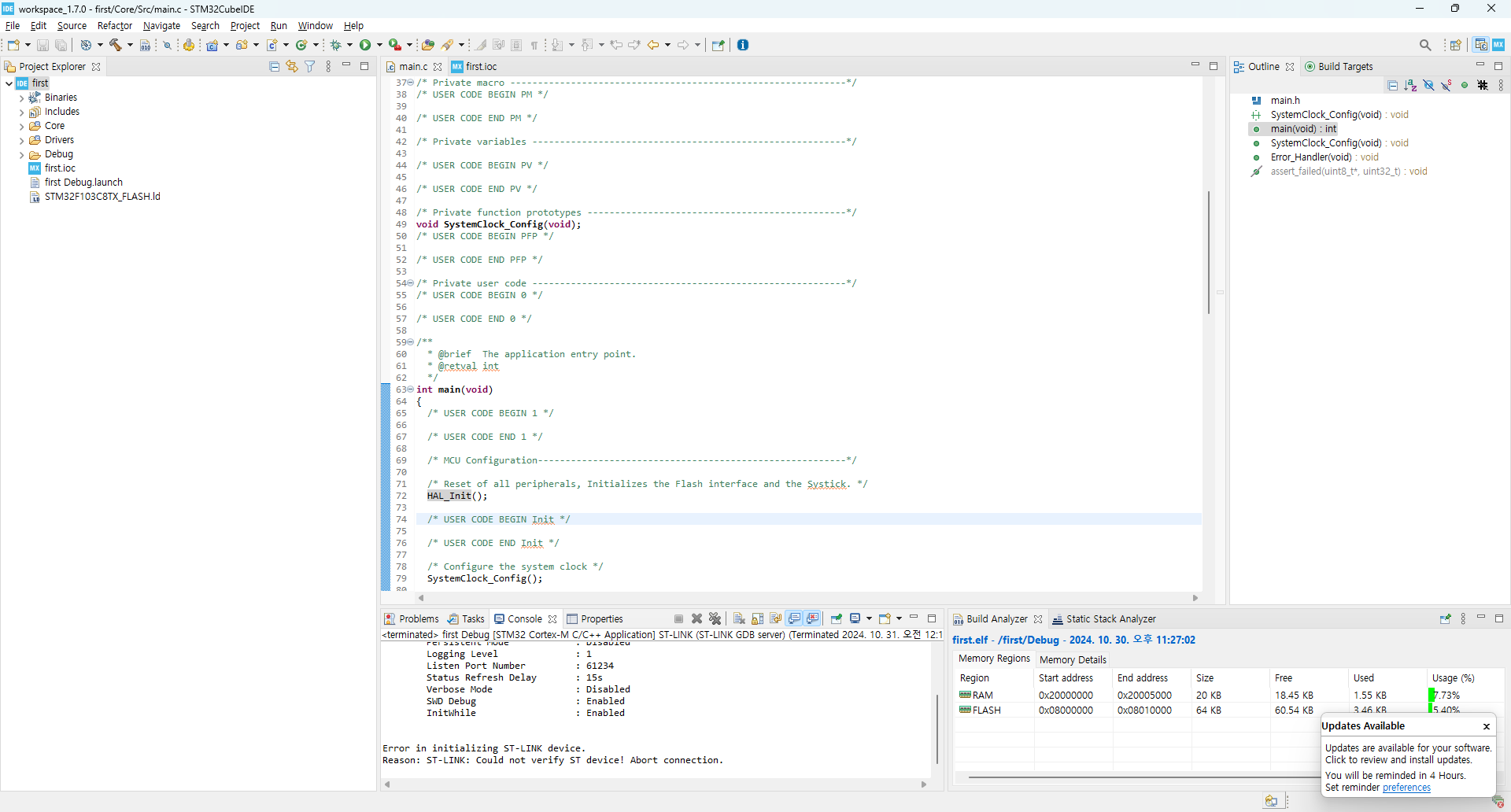Click the Build hammer icon in toolbar

point(116,45)
